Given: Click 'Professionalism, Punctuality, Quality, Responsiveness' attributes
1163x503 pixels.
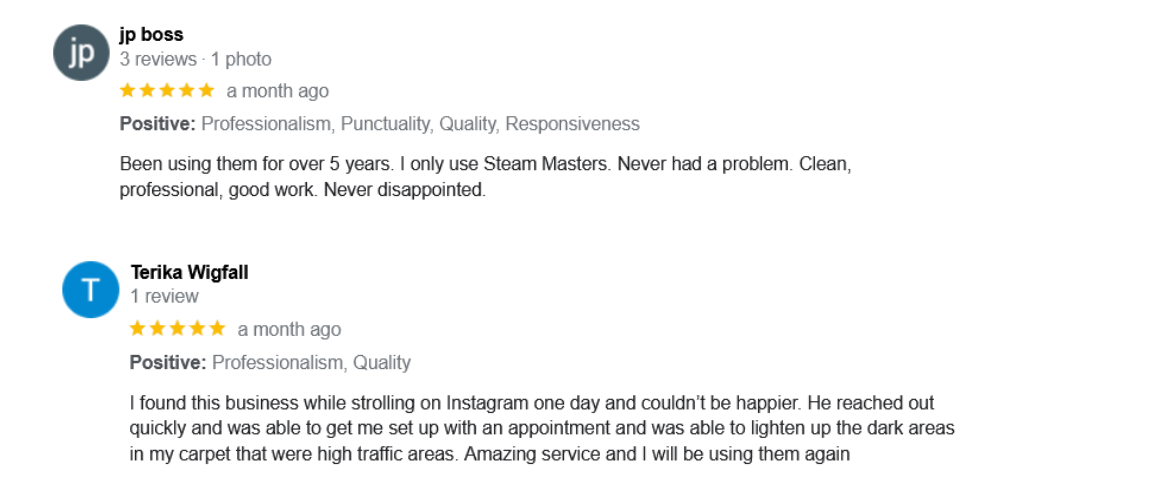Looking at the screenshot, I should pos(421,124).
